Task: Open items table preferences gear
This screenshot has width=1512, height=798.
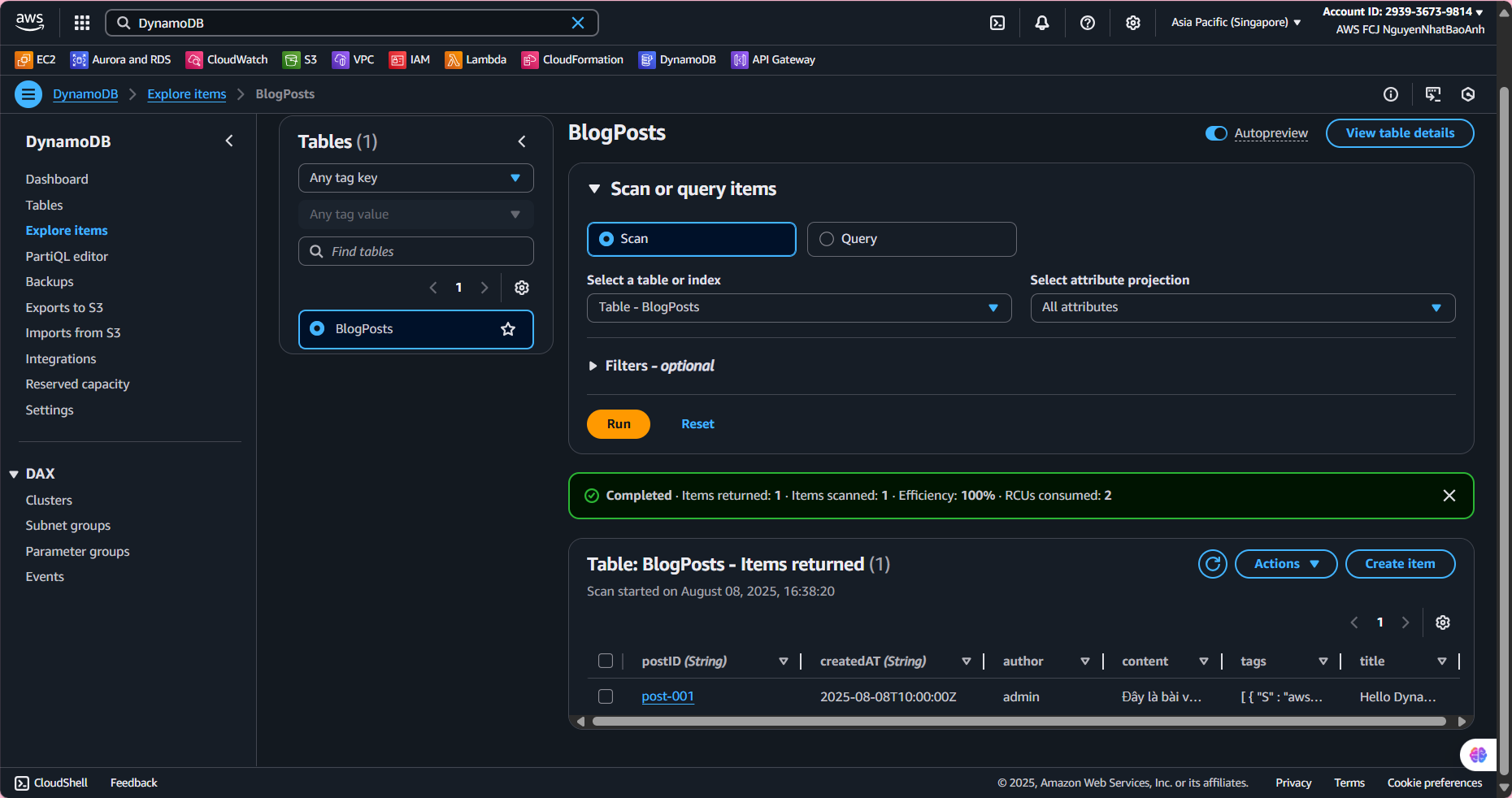Action: (x=1443, y=622)
